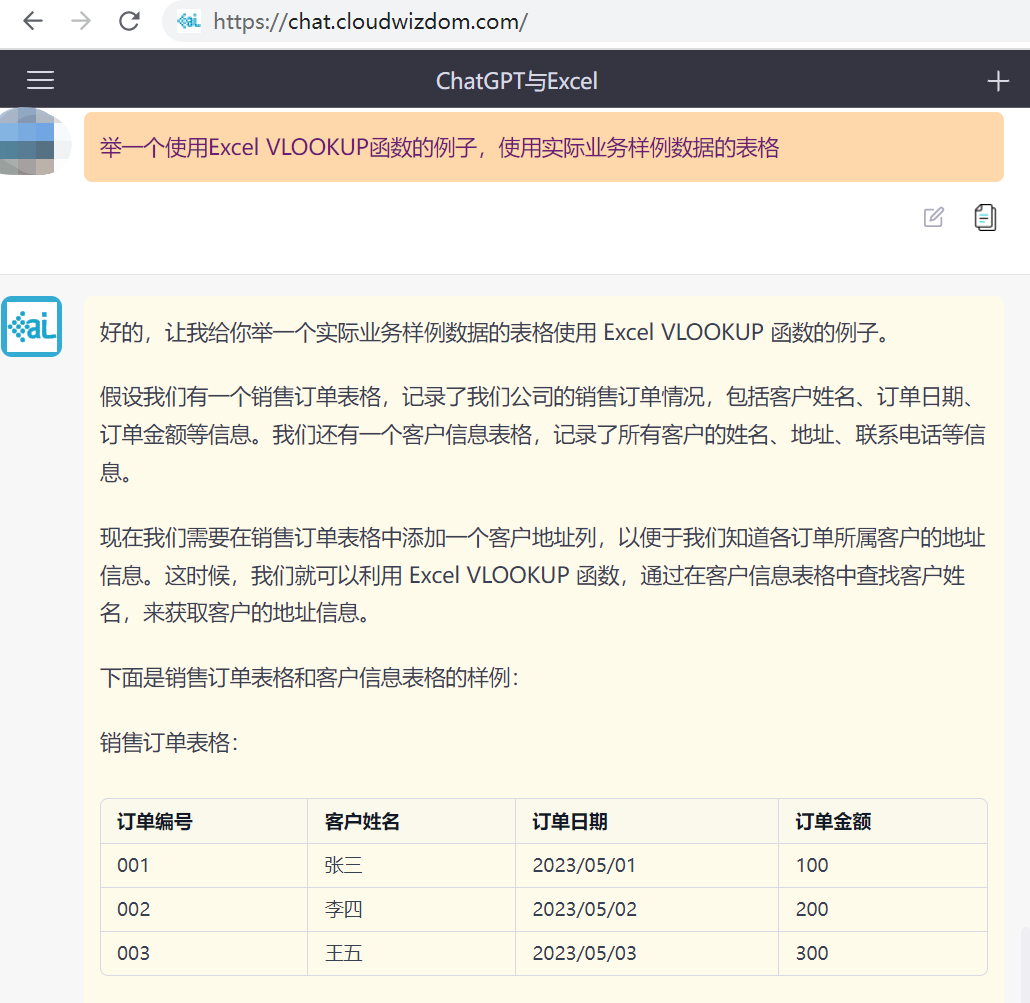The width and height of the screenshot is (1030, 1003).
Task: Edit the user message with the pencil icon
Action: click(933, 217)
